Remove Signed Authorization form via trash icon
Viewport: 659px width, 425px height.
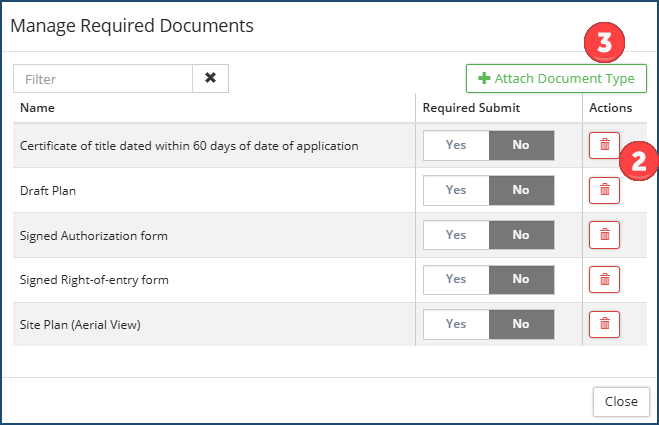click(604, 235)
